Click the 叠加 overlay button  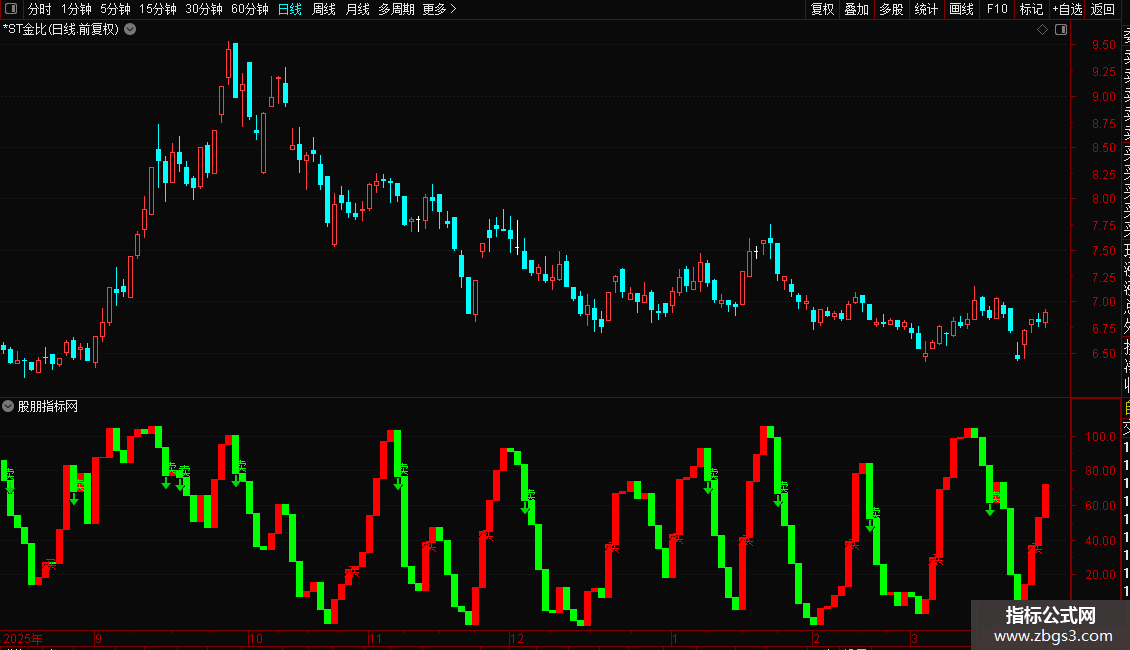coord(857,9)
